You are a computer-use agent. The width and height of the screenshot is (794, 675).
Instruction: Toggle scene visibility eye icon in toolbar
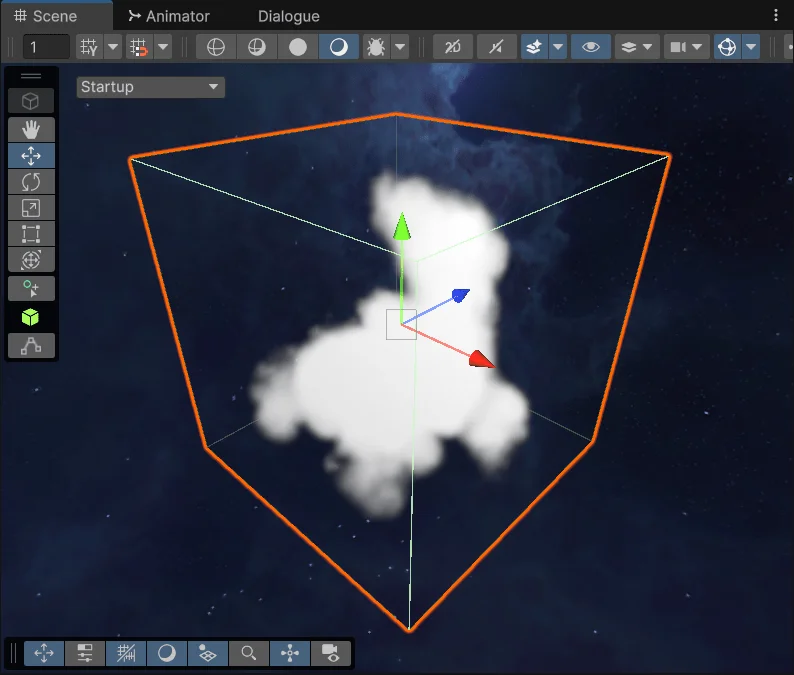[x=590, y=47]
